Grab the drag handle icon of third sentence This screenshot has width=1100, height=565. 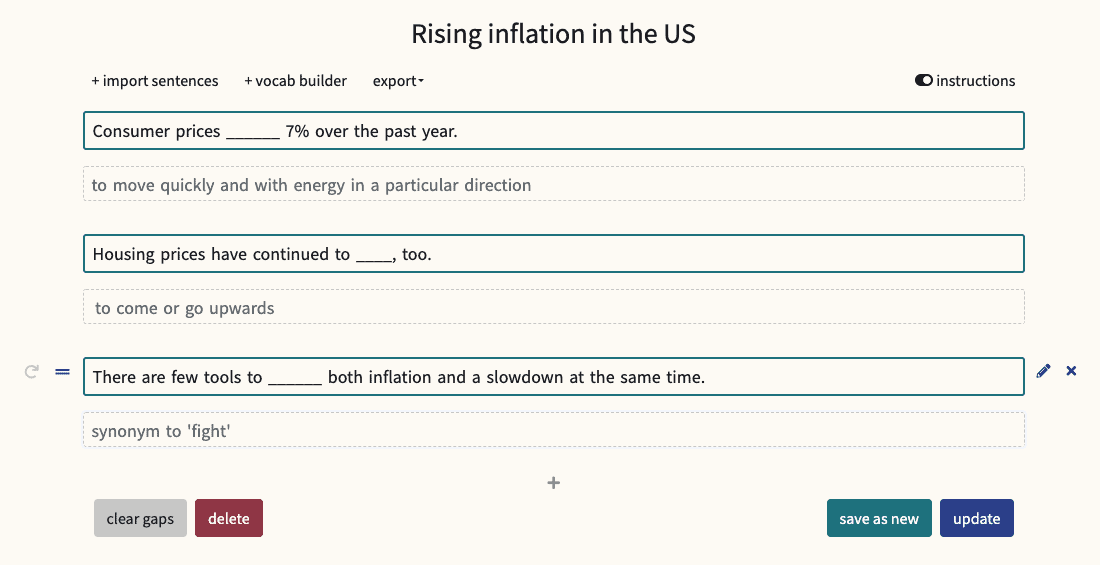(x=62, y=372)
